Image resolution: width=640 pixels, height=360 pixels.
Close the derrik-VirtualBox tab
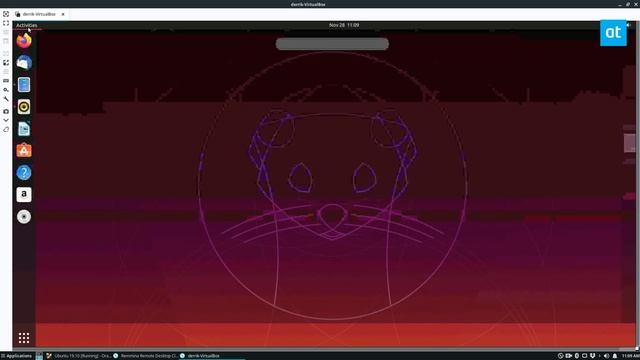click(63, 14)
